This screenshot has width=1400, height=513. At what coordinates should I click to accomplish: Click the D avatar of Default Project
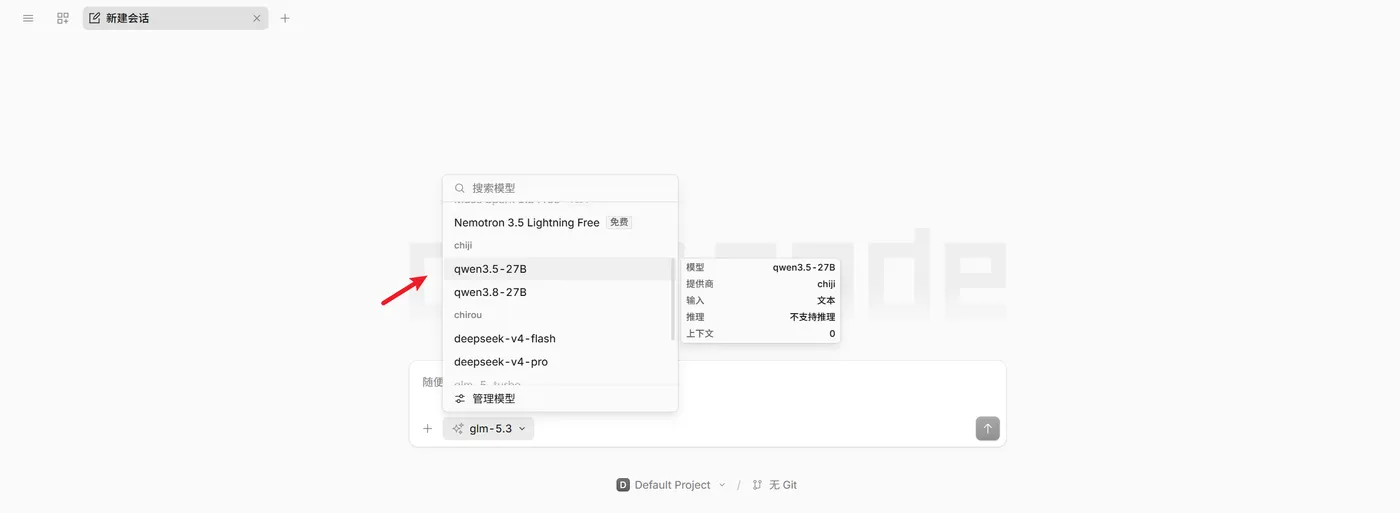click(622, 485)
